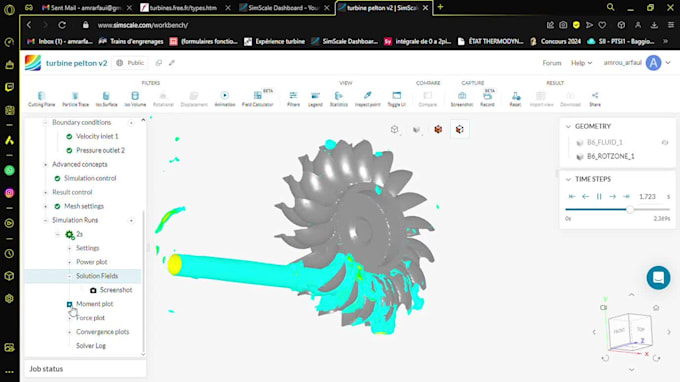This screenshot has height=382, width=680.
Task: Click the time steps slider handle
Action: [630, 210]
